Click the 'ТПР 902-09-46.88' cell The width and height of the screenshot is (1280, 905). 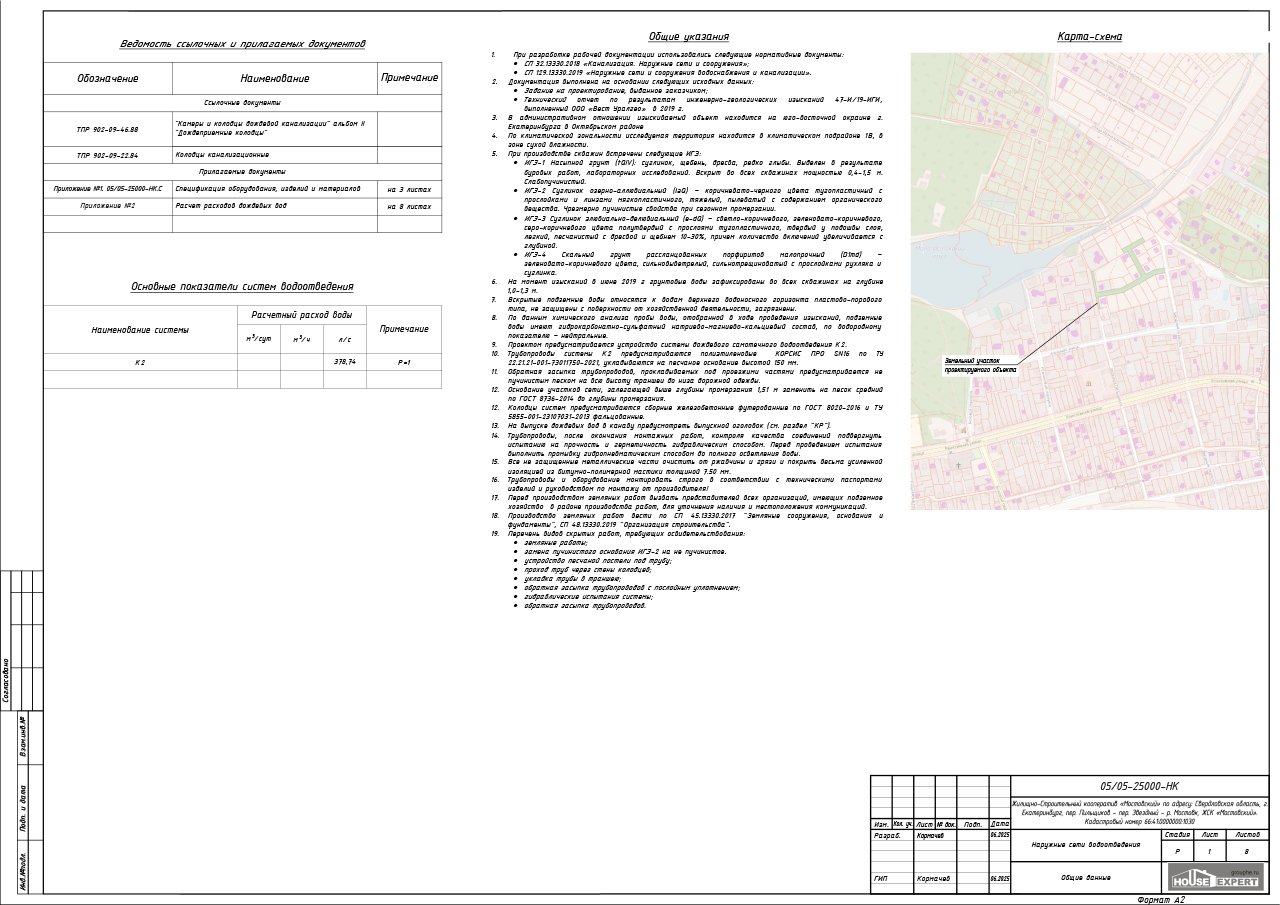pos(108,129)
